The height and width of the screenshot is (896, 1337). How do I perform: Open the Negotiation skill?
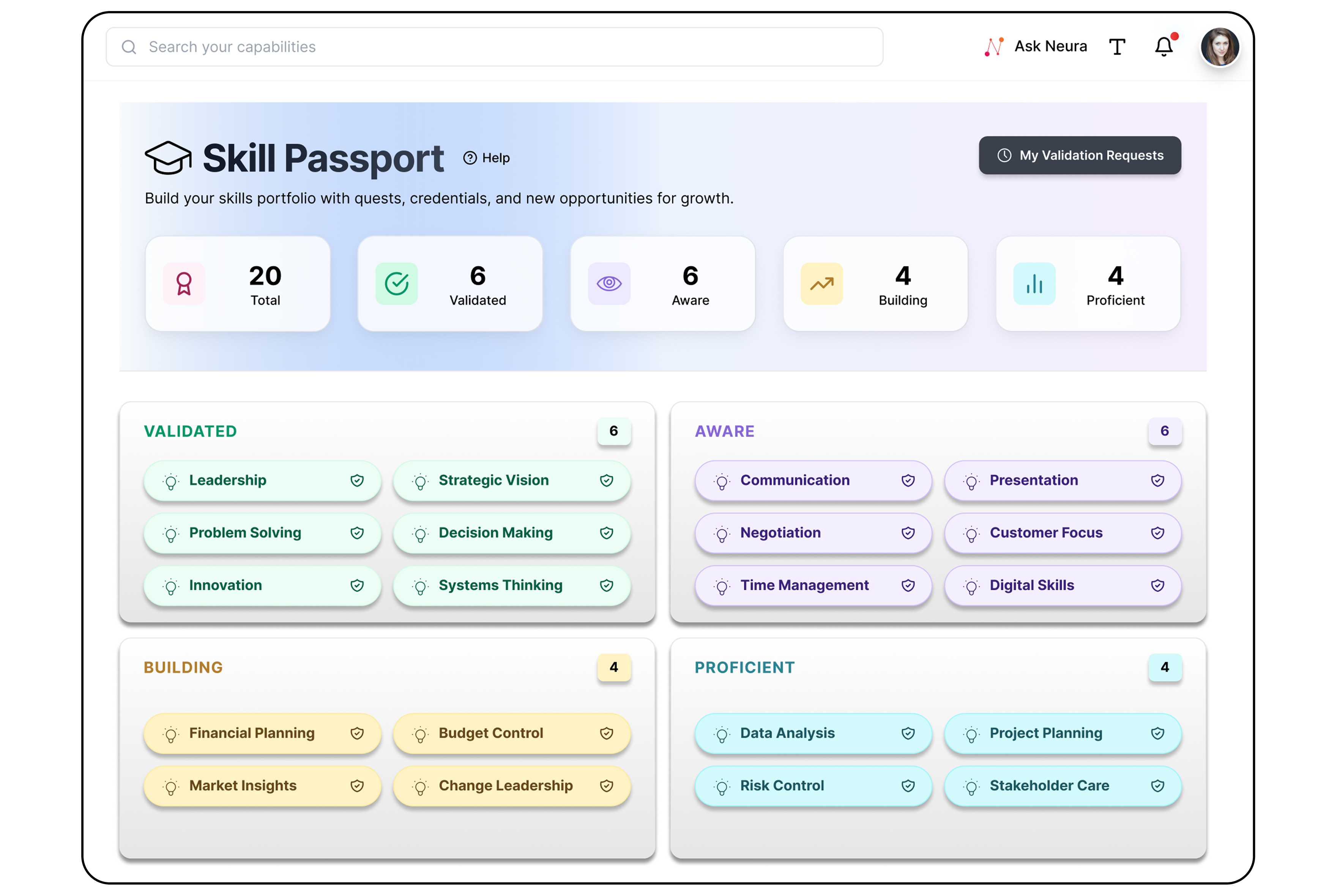point(813,533)
